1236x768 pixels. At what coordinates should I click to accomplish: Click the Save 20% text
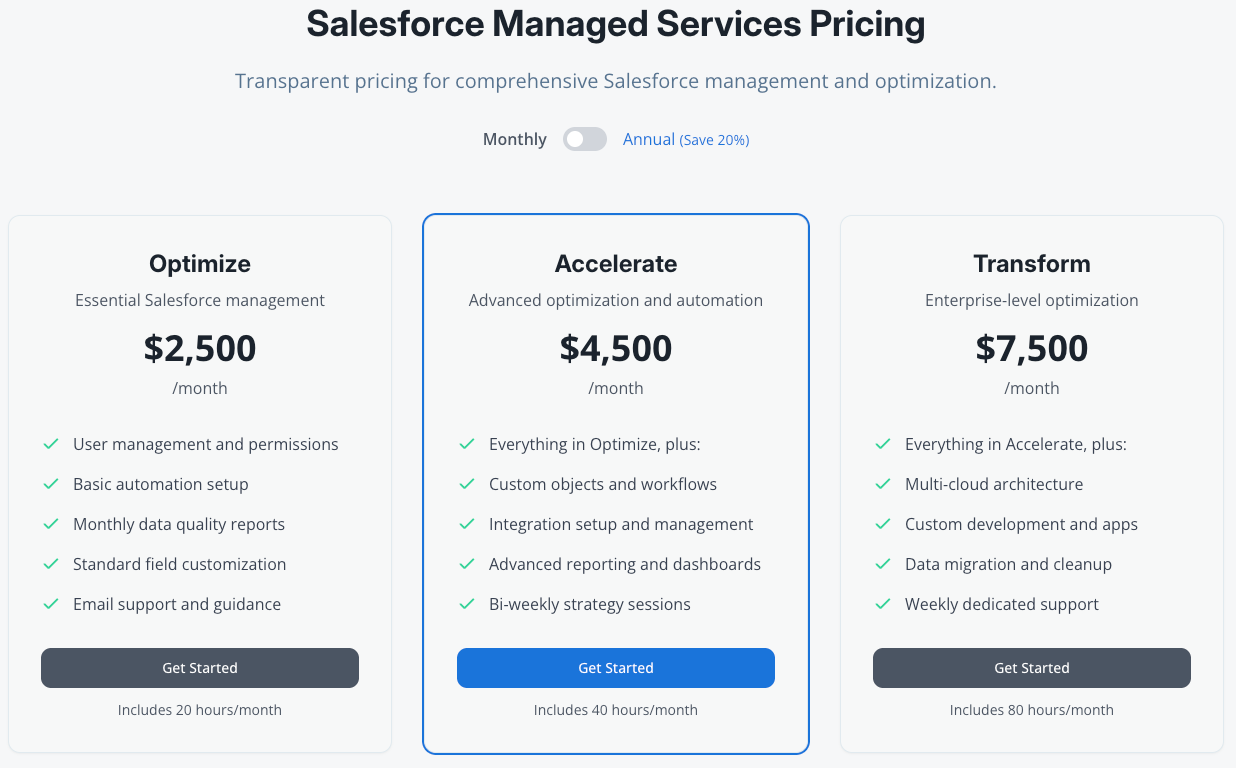point(715,140)
